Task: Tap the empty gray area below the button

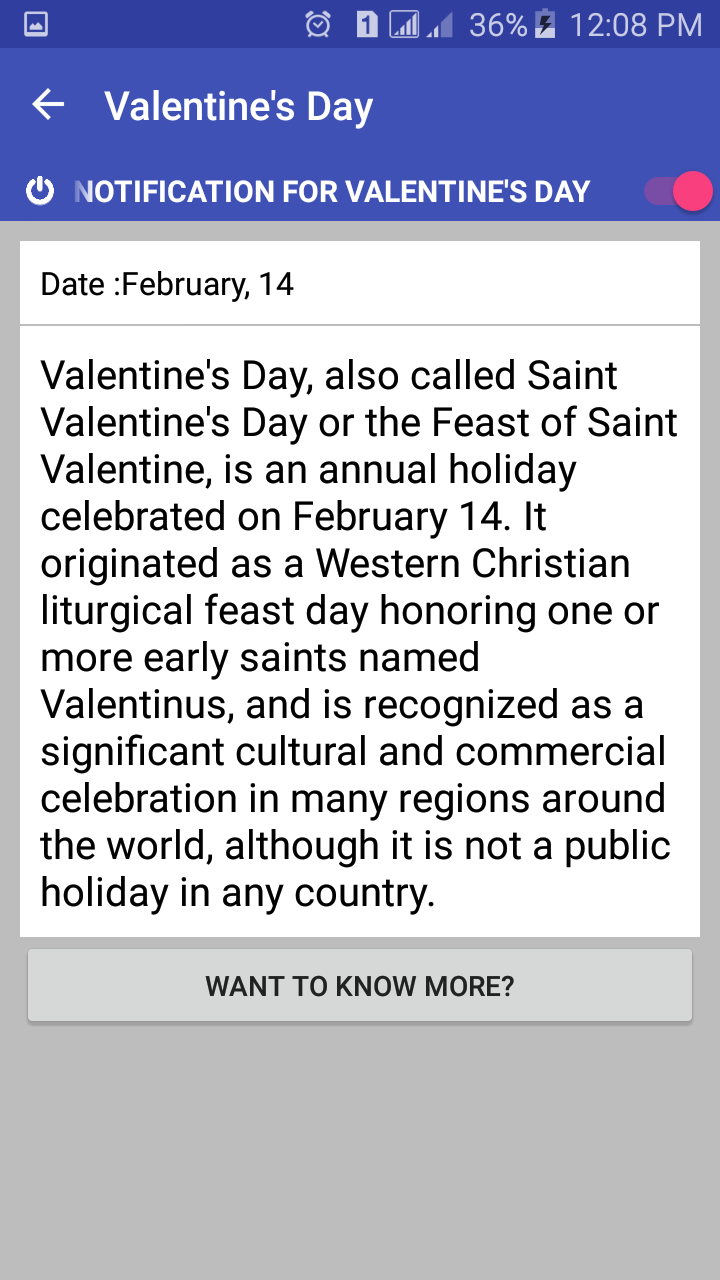Action: [360, 1150]
